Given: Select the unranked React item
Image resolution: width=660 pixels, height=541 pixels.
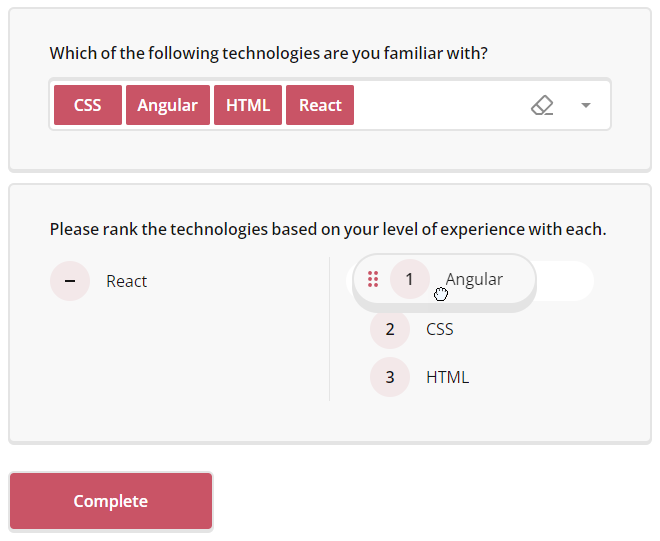Looking at the screenshot, I should click(127, 281).
